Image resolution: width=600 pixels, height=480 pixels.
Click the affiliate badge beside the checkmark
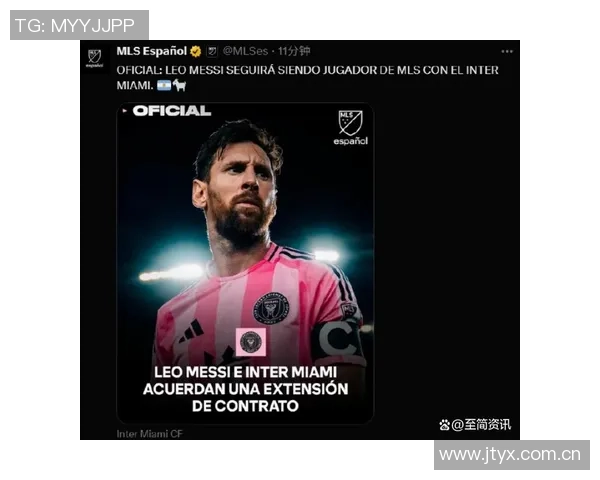tap(212, 51)
